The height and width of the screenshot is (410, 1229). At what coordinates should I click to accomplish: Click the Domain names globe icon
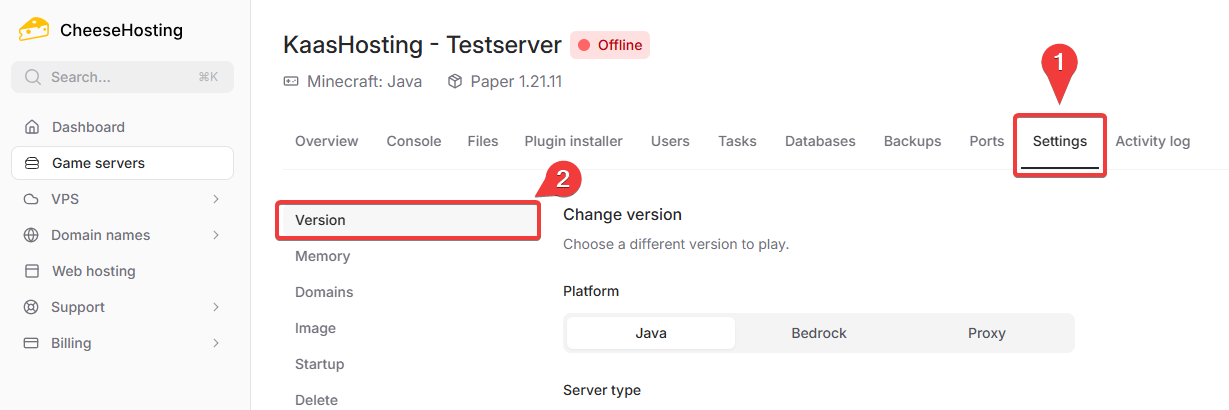point(33,235)
